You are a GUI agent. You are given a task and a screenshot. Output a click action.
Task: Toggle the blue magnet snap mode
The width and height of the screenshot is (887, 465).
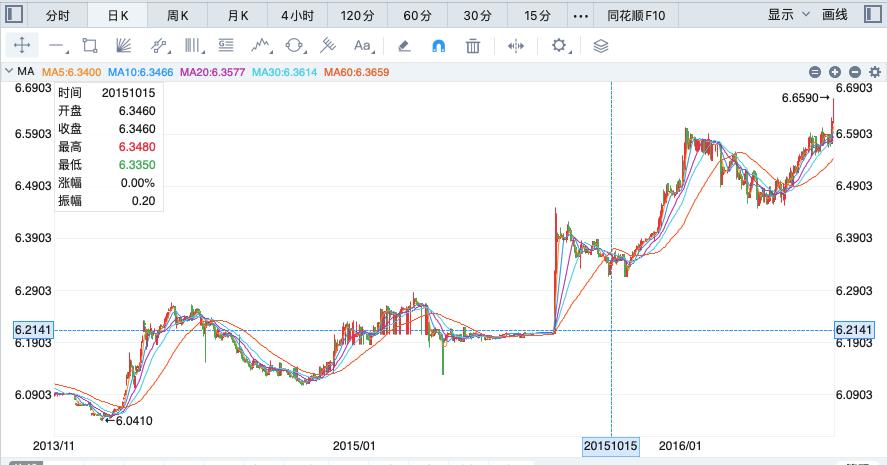438,46
